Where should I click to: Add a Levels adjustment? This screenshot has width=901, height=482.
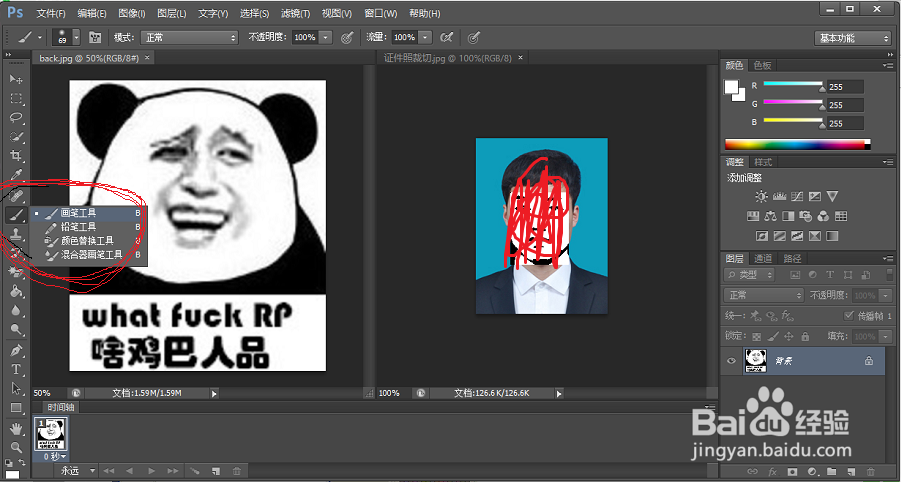point(779,196)
